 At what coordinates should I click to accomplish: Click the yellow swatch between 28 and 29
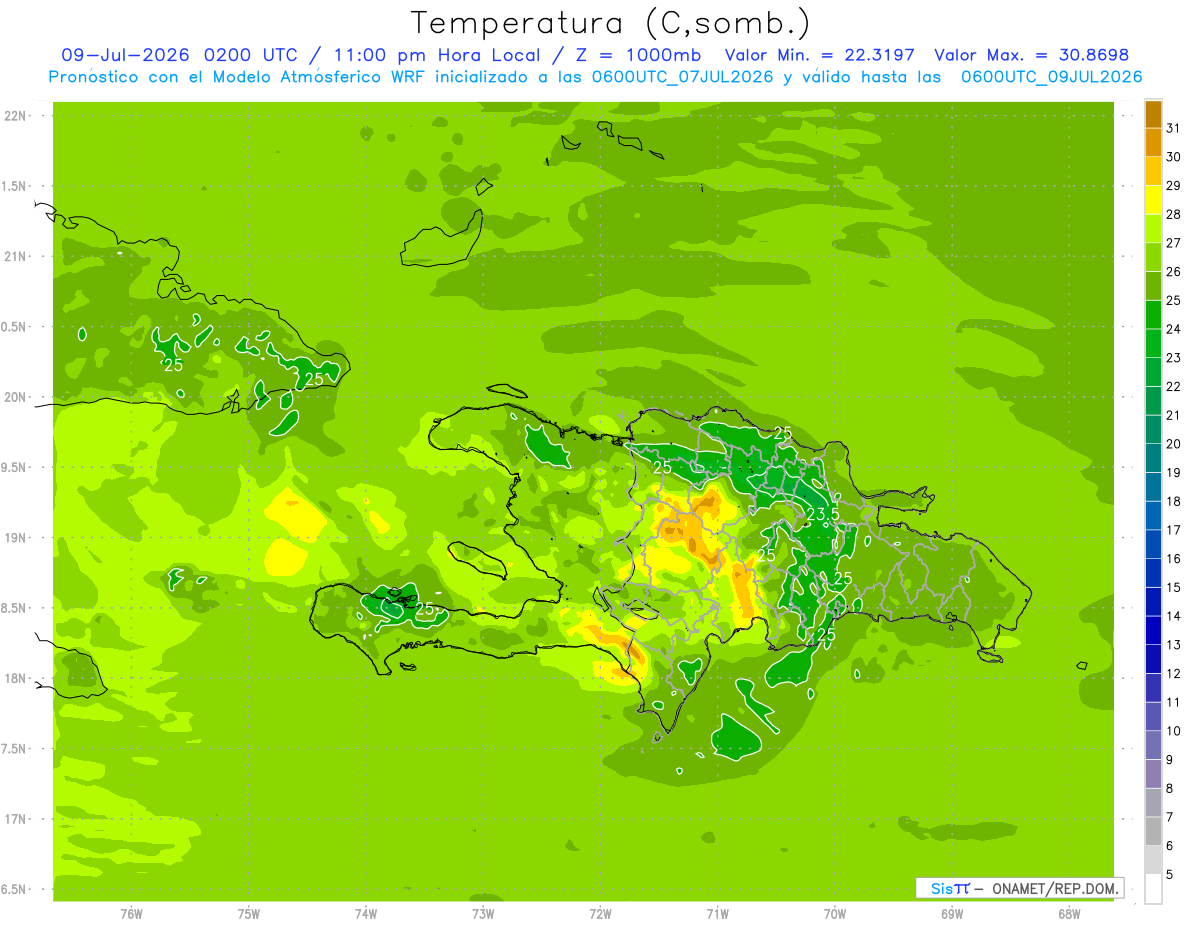[1153, 200]
